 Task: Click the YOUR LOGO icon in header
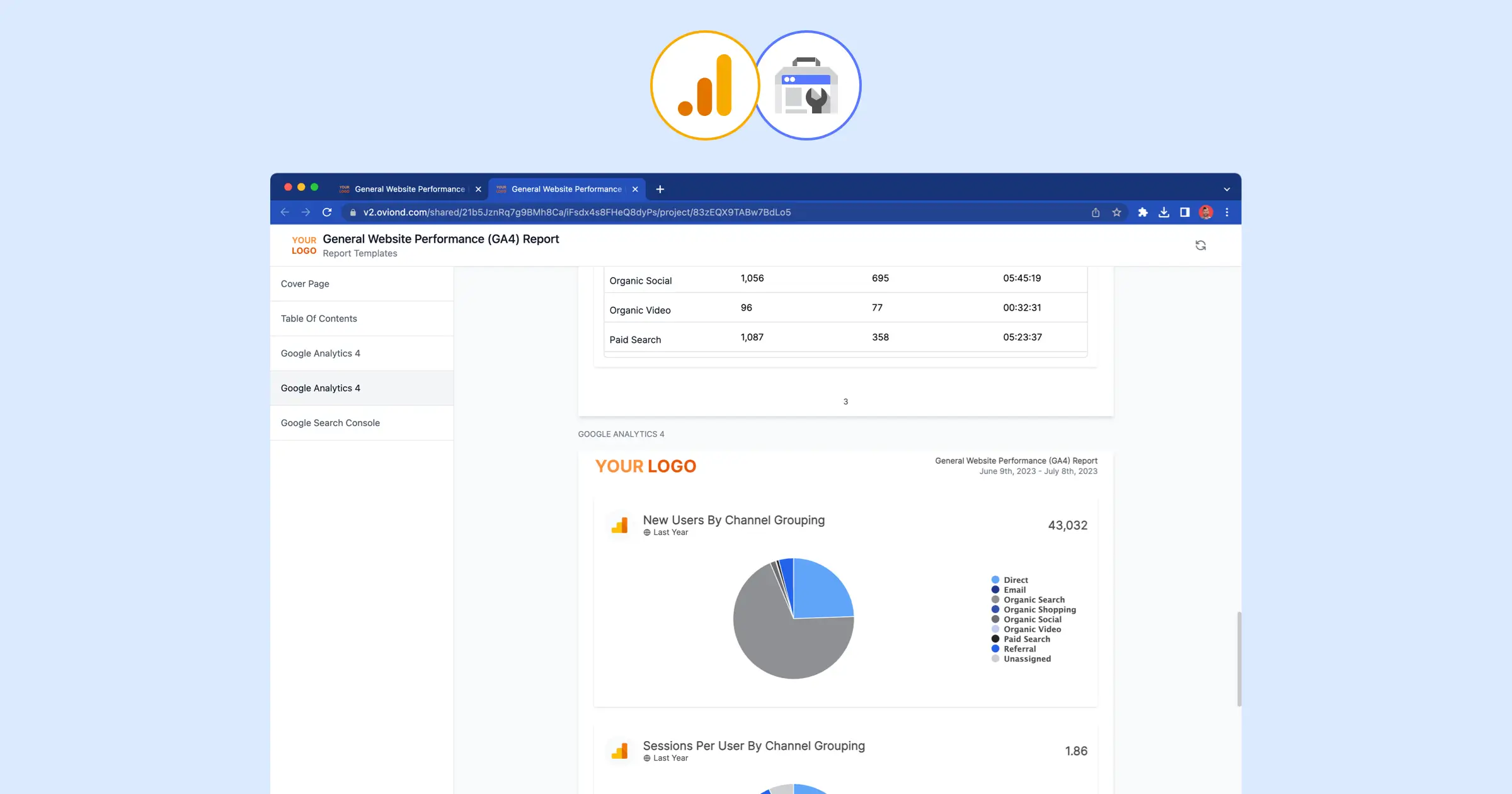(304, 245)
